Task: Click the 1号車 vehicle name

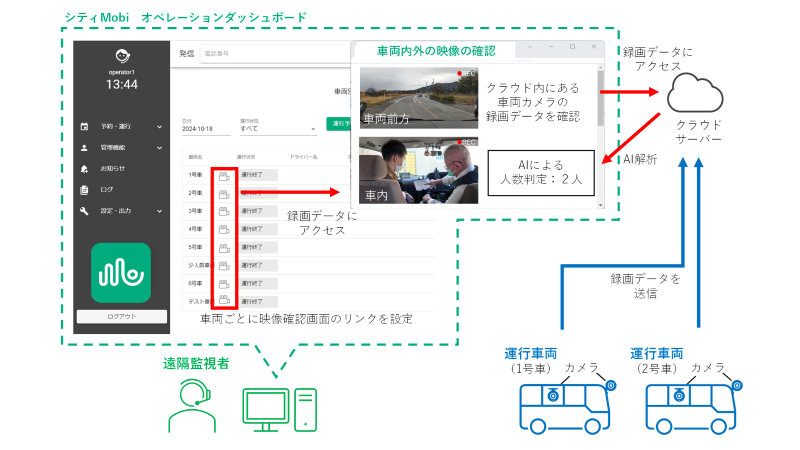Action: coord(195,175)
